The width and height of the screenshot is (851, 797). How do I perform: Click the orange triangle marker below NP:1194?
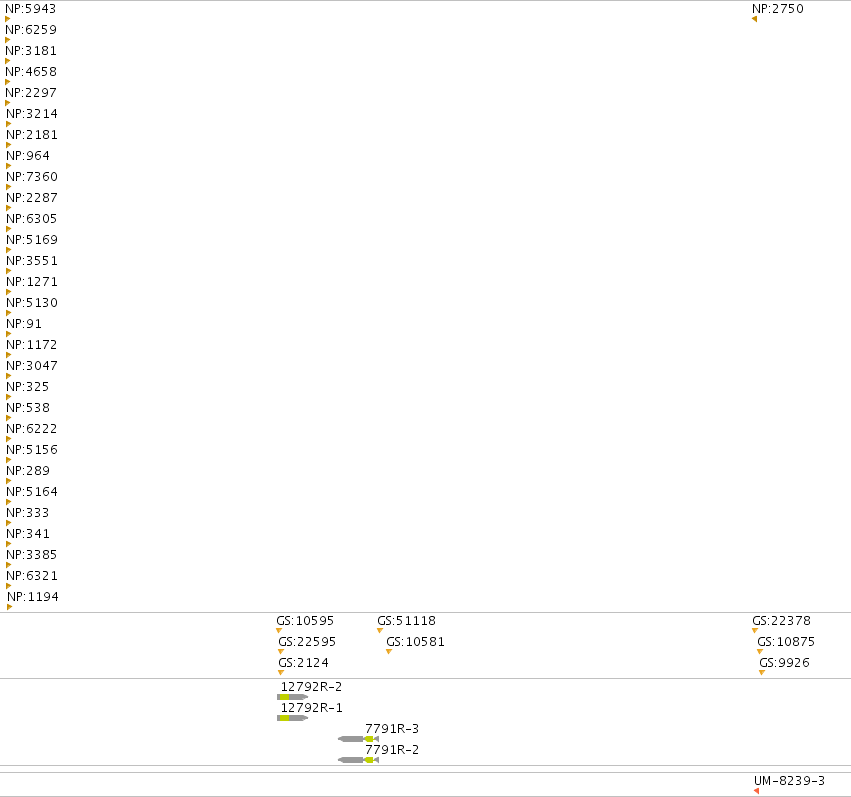[10, 607]
